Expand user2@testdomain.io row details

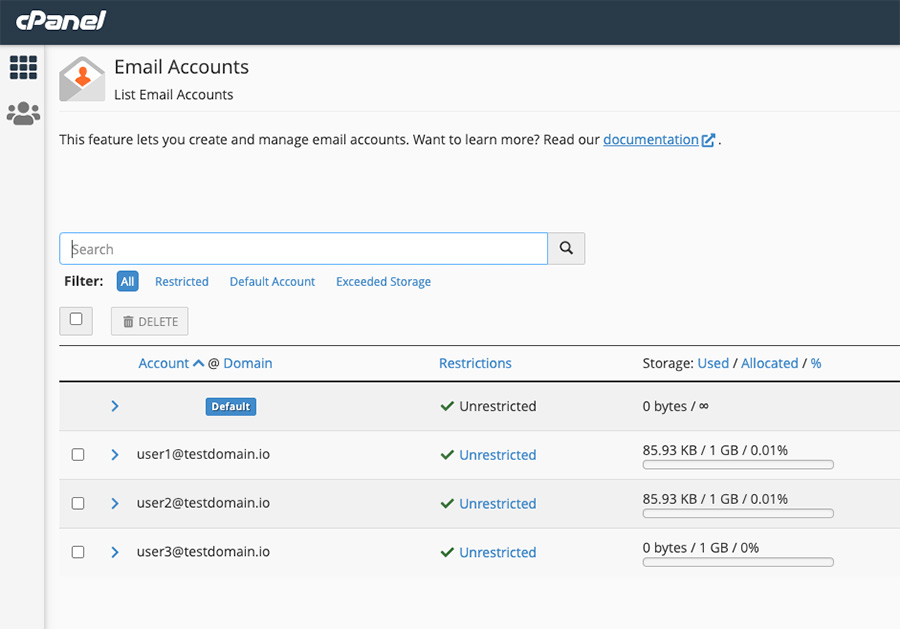point(115,503)
